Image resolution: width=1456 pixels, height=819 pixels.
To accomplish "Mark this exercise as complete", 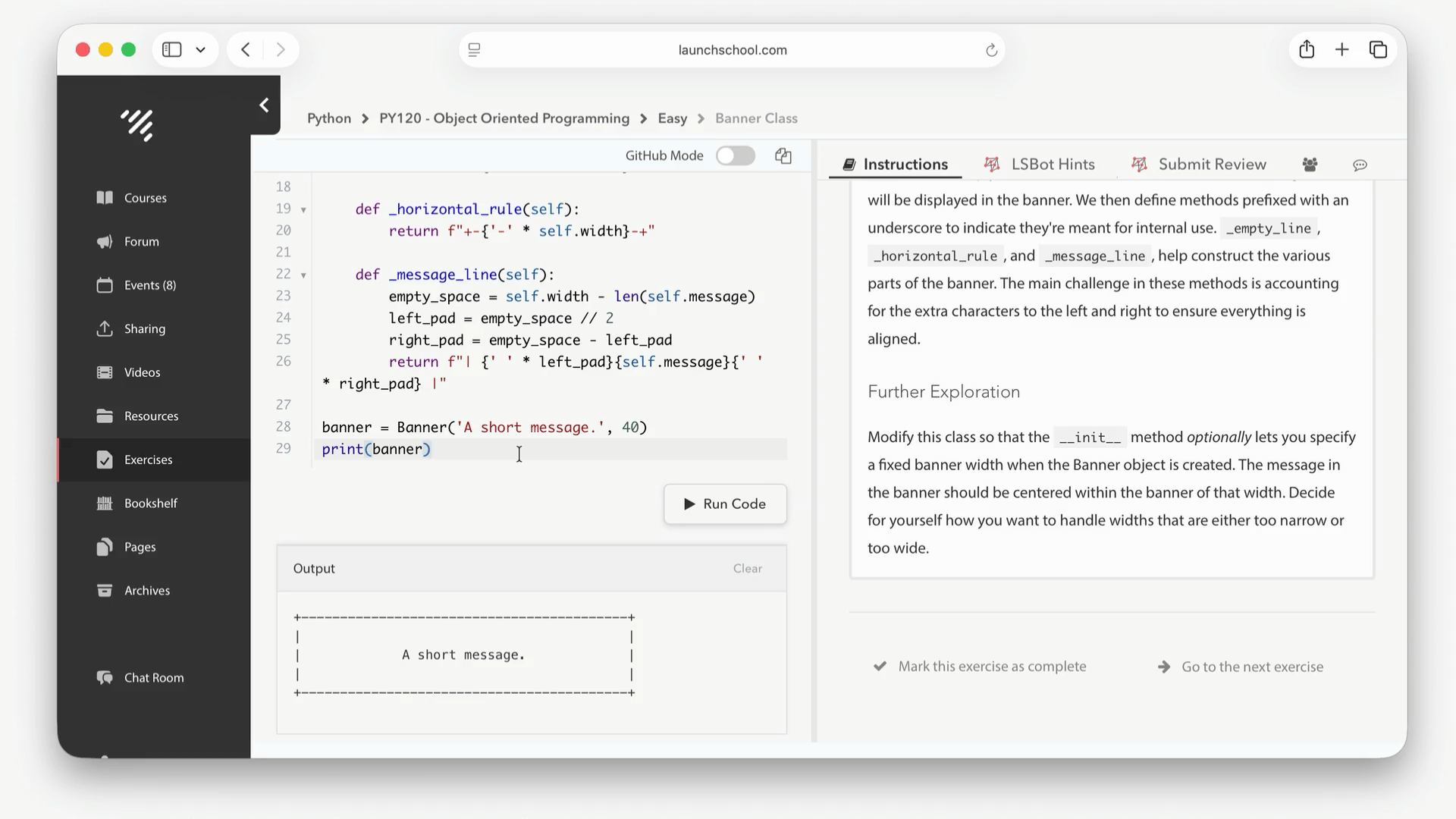I will coord(992,666).
